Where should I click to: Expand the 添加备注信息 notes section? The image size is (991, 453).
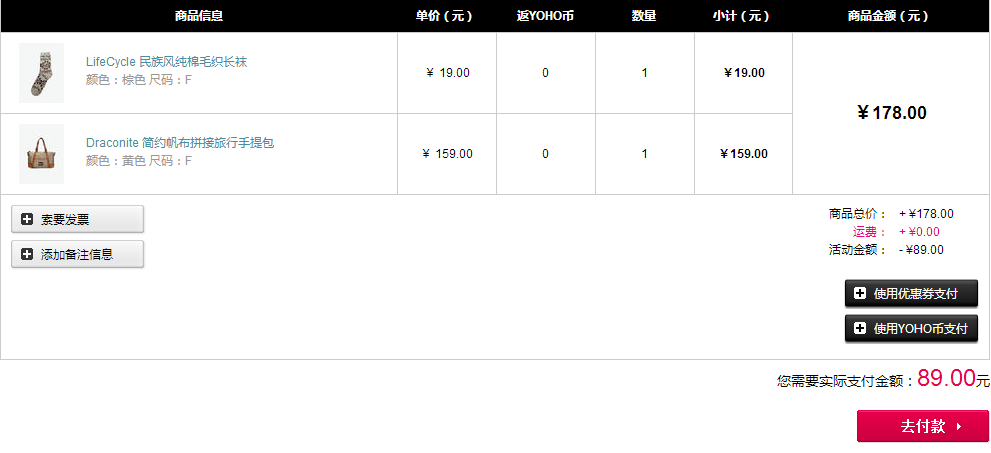click(77, 254)
